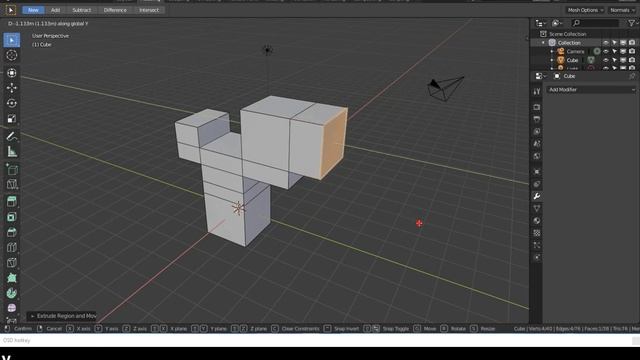The image size is (640, 360).
Task: Expand the Camera row in outliner
Action: point(552,51)
